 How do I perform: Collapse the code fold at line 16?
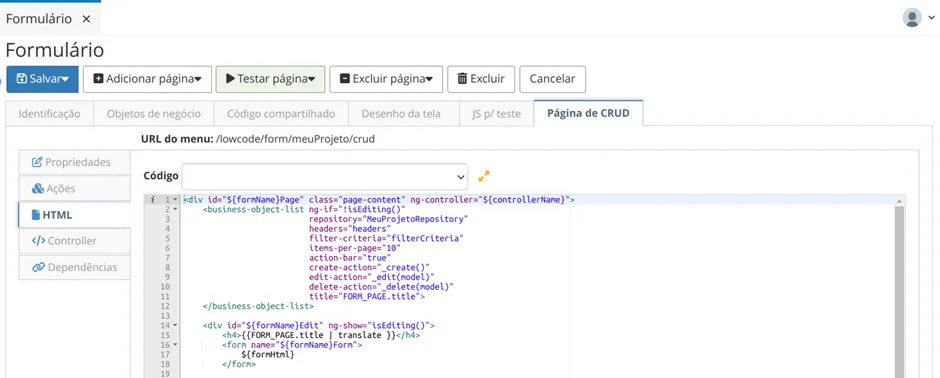pos(174,345)
